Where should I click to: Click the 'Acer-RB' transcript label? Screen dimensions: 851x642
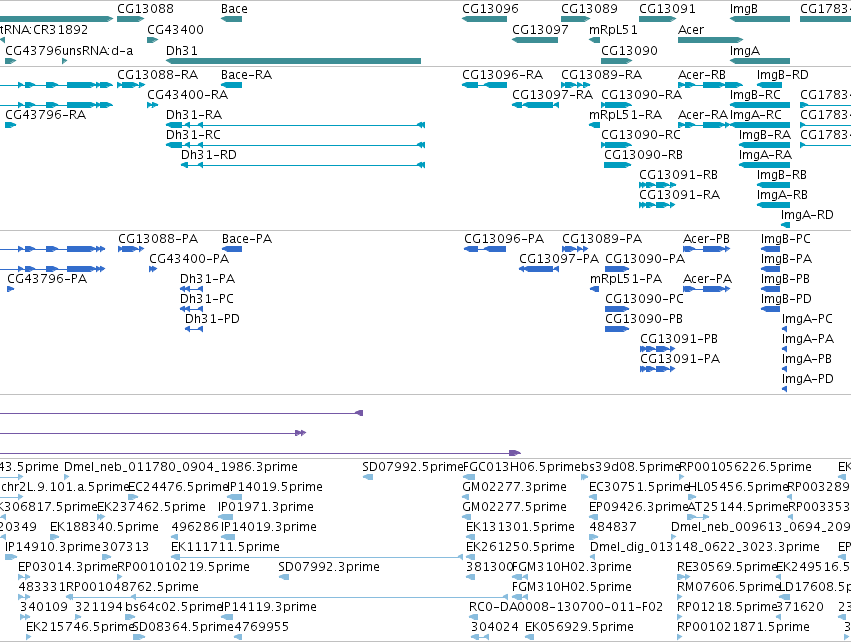coord(702,75)
